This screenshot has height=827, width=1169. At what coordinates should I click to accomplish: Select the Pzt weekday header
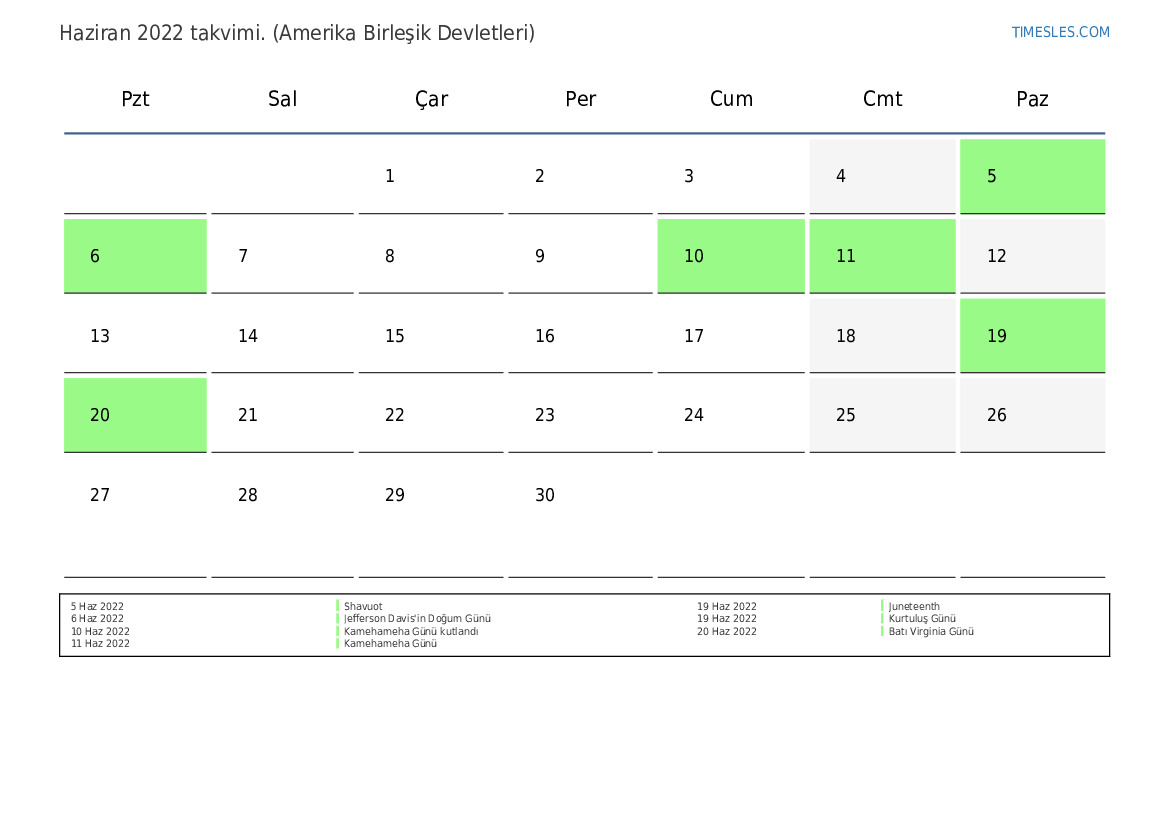tap(135, 99)
